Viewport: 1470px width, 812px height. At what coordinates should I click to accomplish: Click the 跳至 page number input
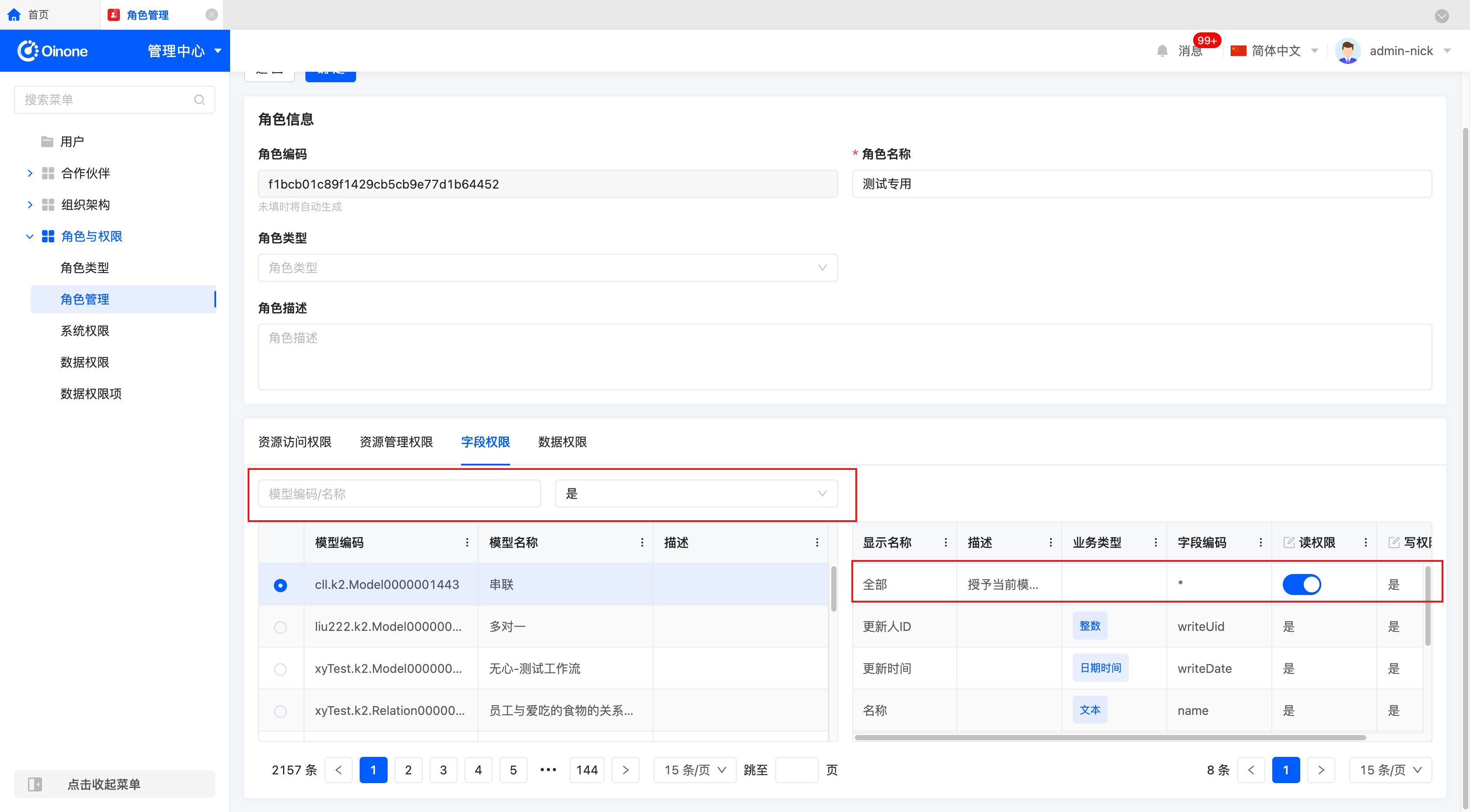tap(797, 770)
